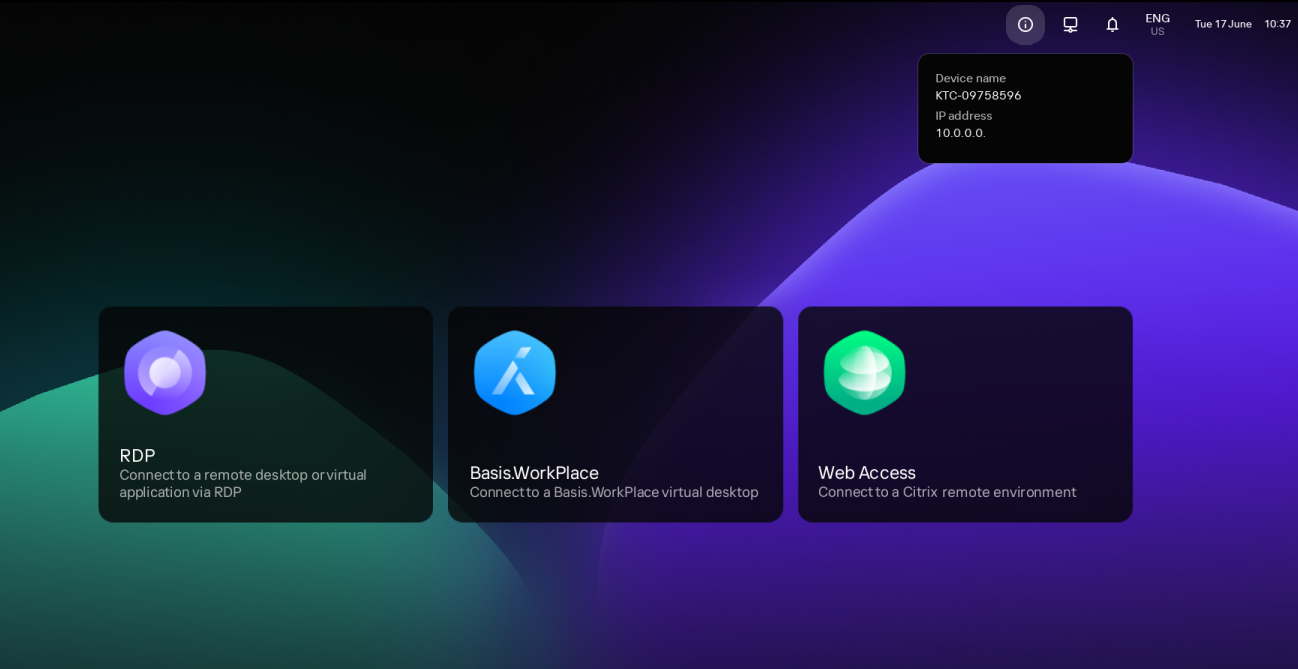This screenshot has width=1298, height=669.
Task: Click the date Tue 17 June
Action: pyautogui.click(x=1223, y=24)
